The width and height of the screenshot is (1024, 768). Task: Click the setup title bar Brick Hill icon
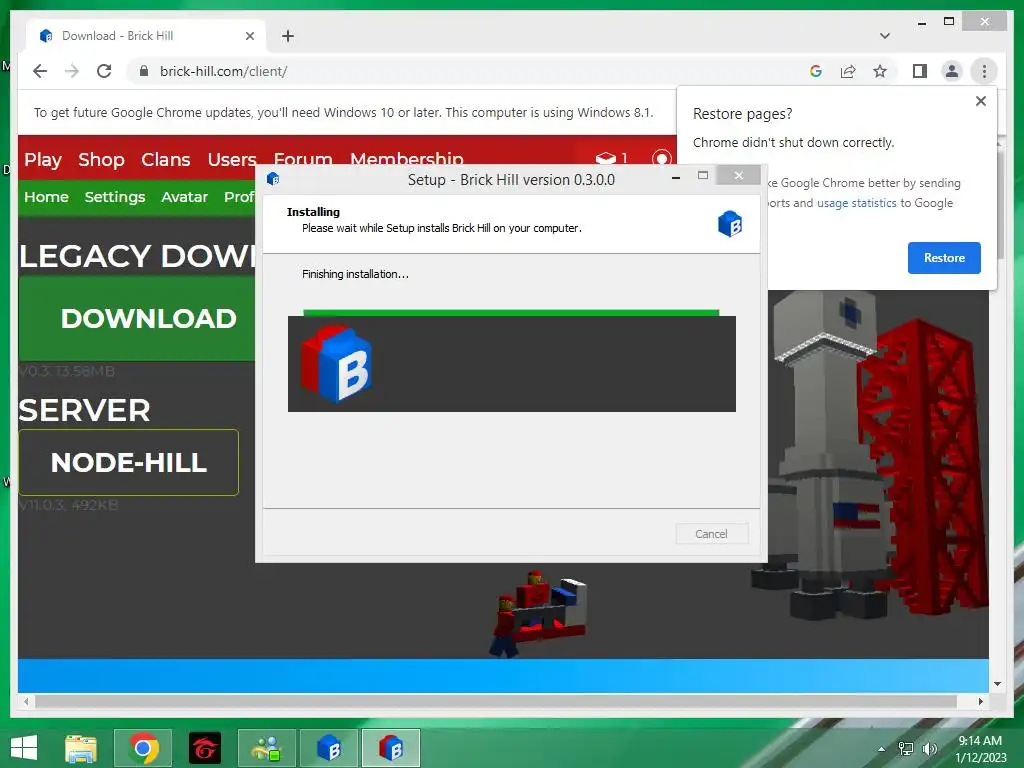[273, 179]
